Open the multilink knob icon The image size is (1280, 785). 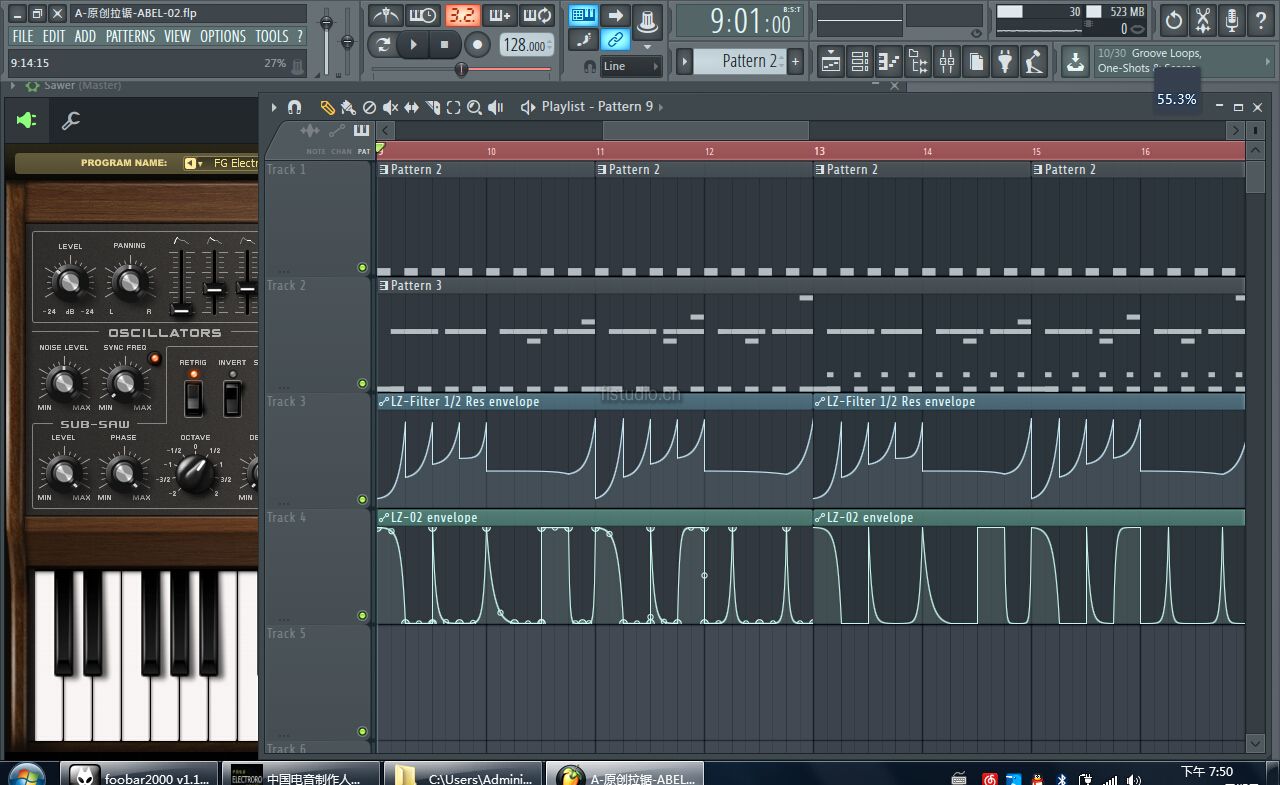click(x=648, y=20)
